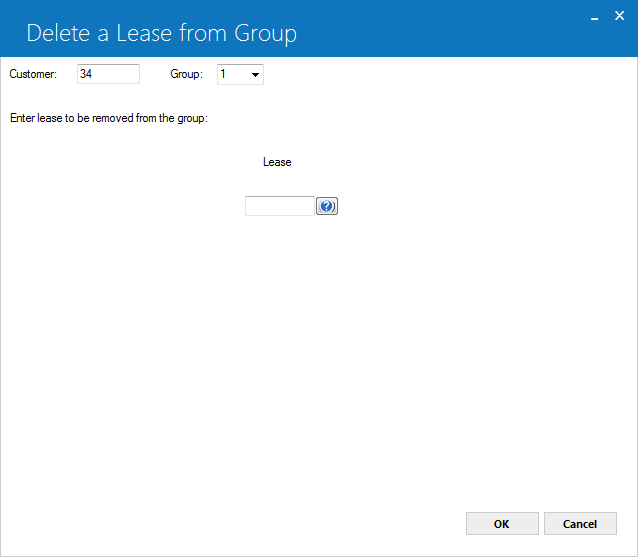Click the Customer input field
The height and width of the screenshot is (557, 638).
(x=108, y=74)
